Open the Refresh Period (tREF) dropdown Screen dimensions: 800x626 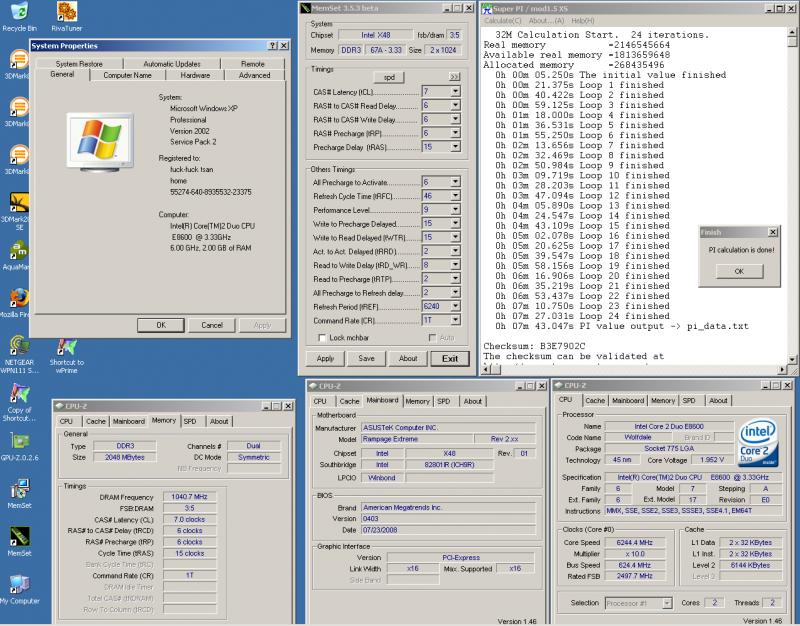pyautogui.click(x=455, y=306)
